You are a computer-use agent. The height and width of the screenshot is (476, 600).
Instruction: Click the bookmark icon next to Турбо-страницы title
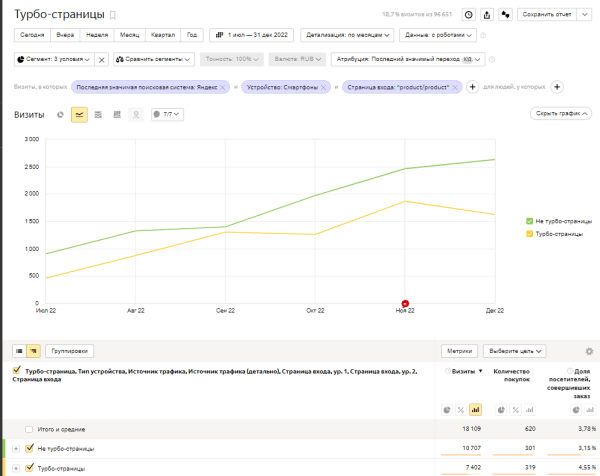tap(112, 16)
